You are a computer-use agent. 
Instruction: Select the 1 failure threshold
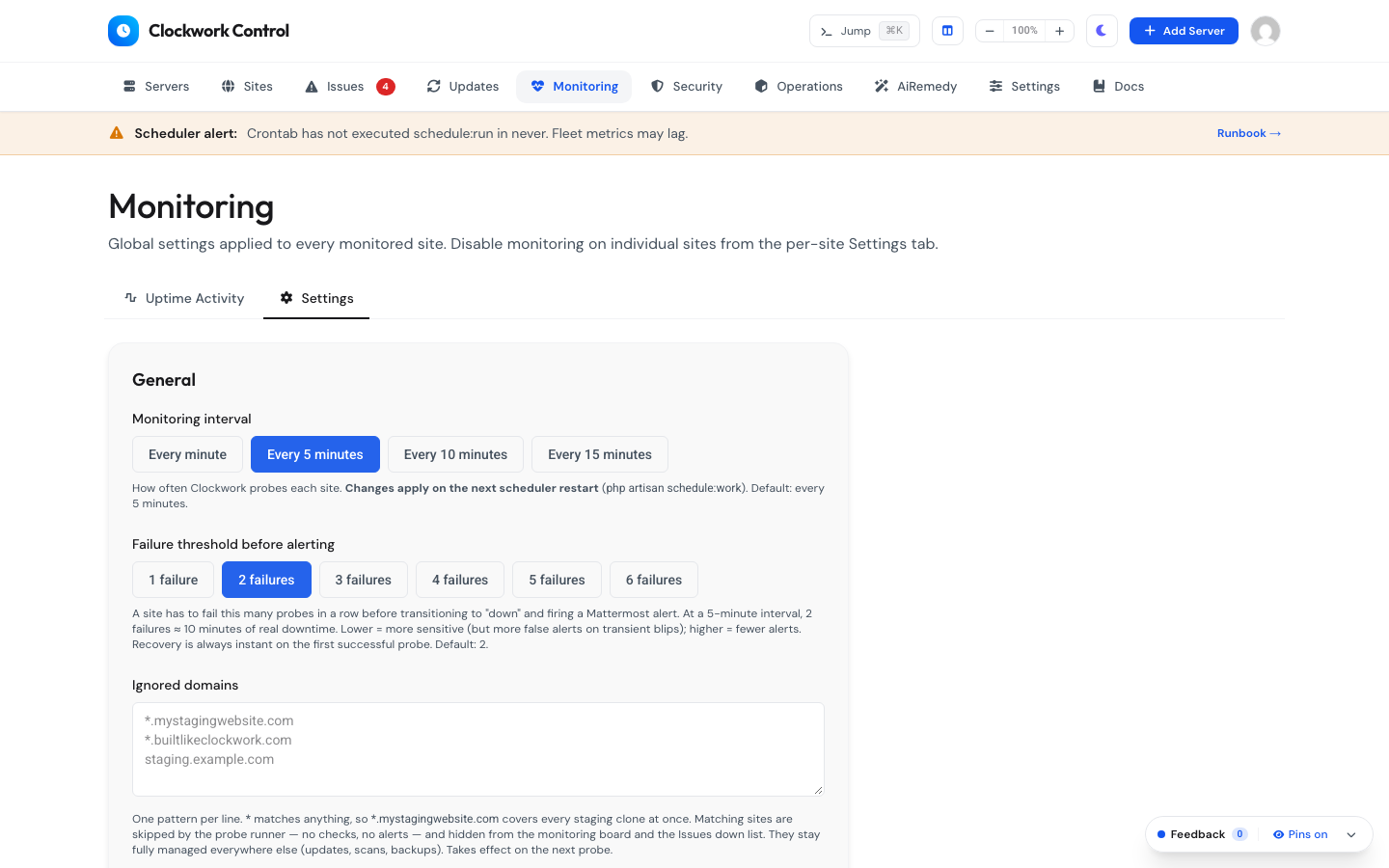point(174,580)
